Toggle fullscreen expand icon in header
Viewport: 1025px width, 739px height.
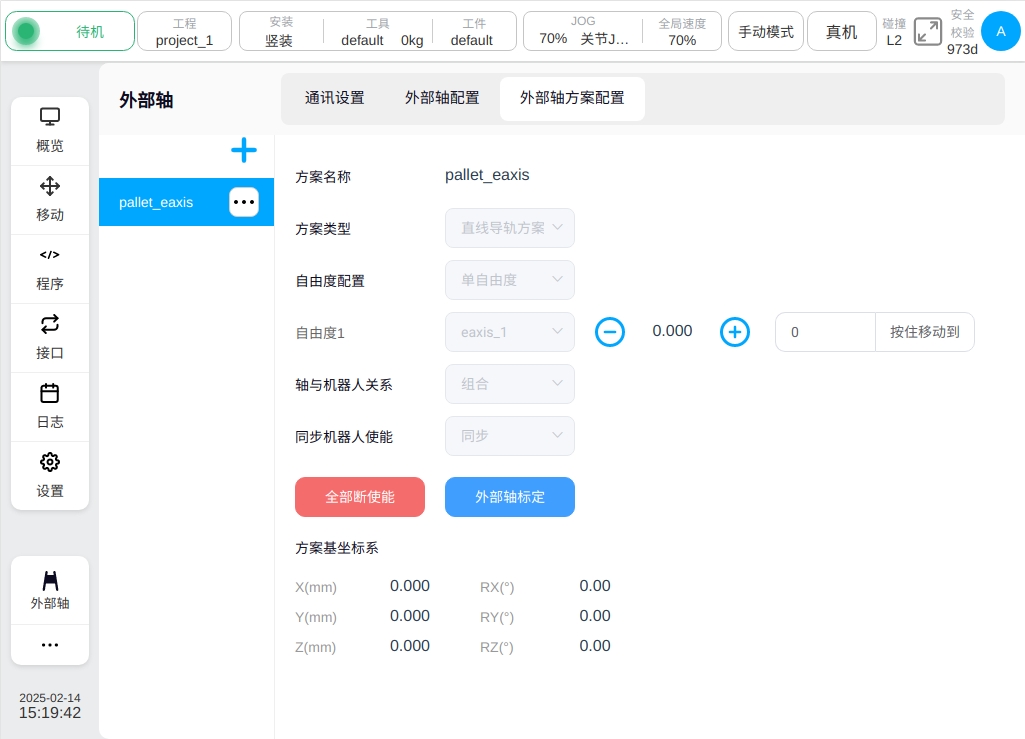pyautogui.click(x=928, y=31)
